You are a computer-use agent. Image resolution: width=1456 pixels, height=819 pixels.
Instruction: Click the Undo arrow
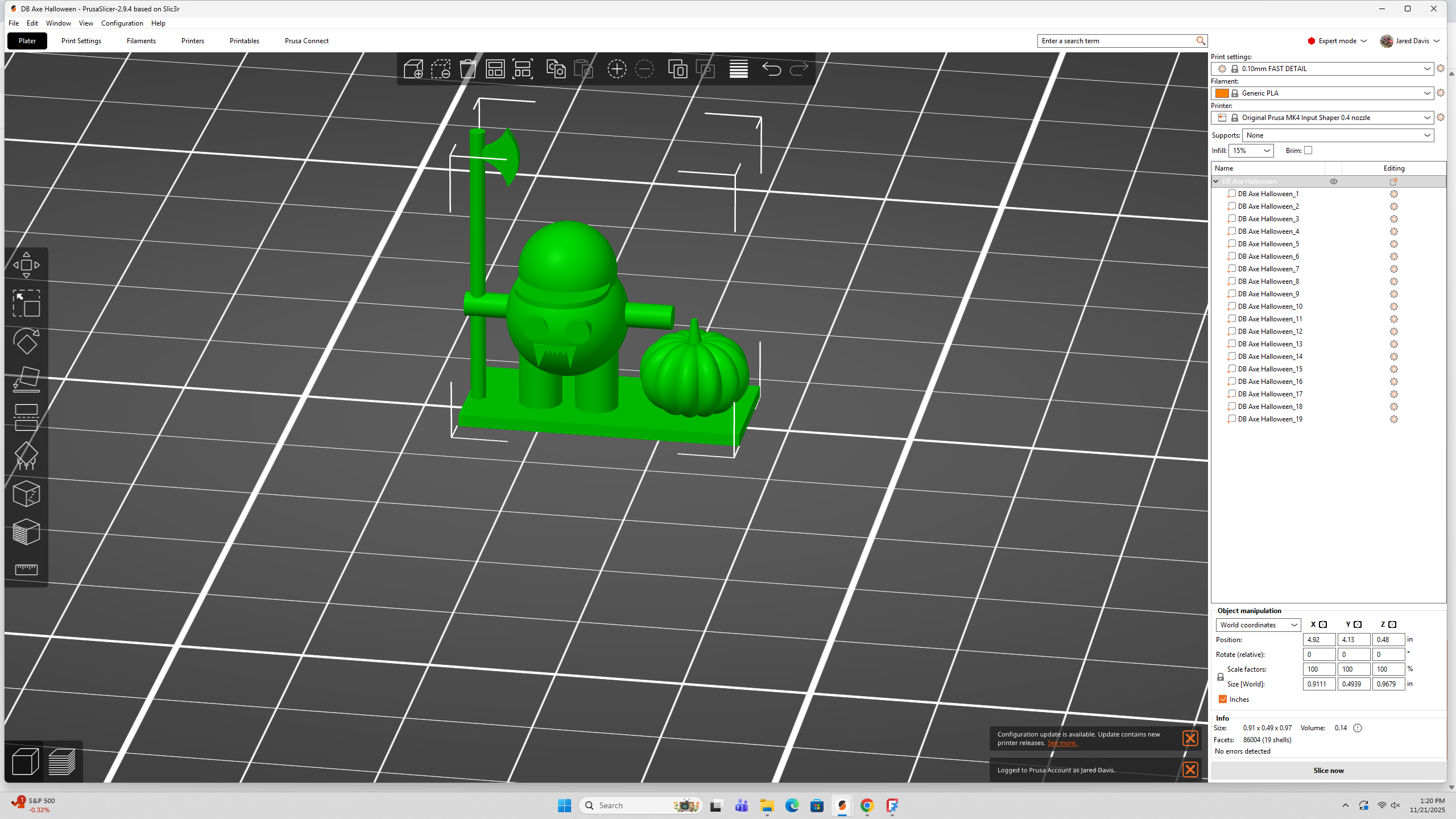[771, 69]
